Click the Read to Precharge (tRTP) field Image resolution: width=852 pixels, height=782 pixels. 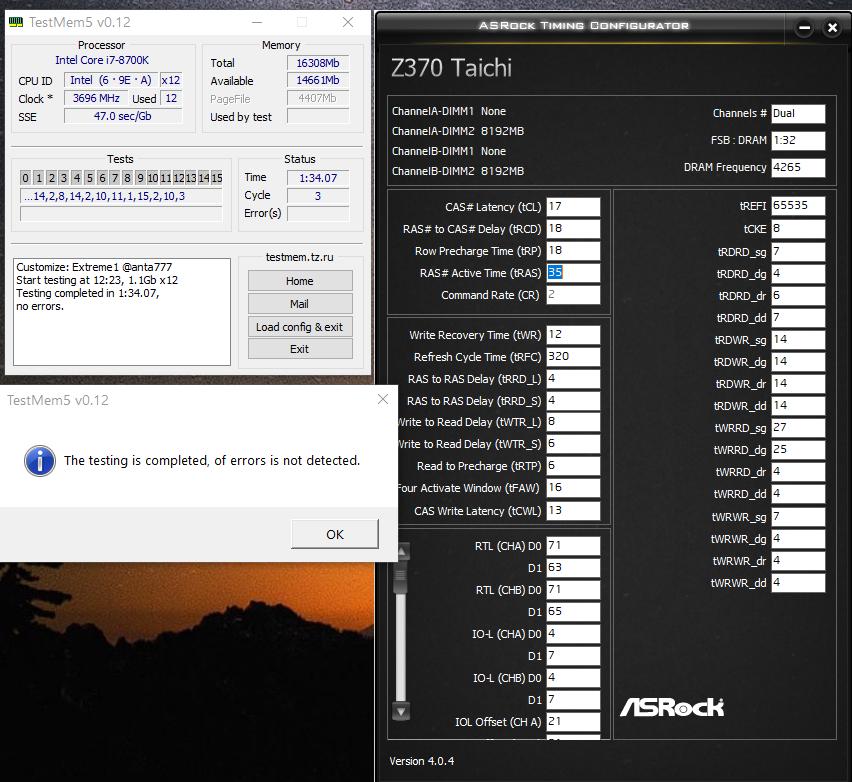(x=573, y=466)
